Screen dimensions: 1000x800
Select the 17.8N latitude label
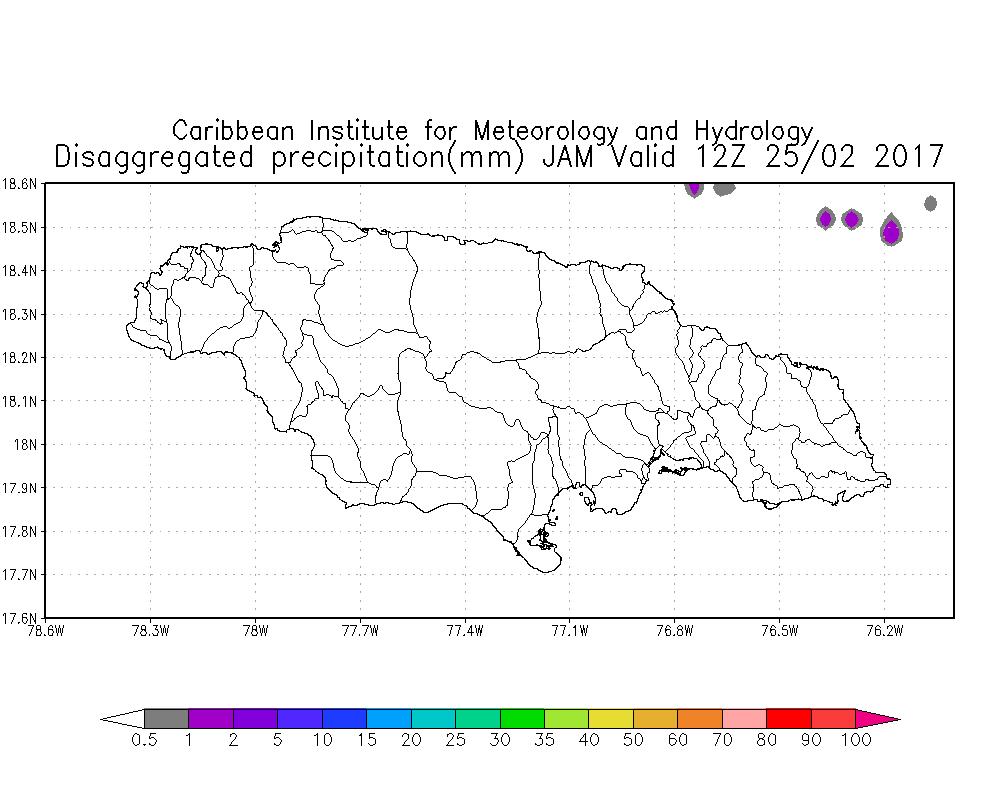[18, 531]
